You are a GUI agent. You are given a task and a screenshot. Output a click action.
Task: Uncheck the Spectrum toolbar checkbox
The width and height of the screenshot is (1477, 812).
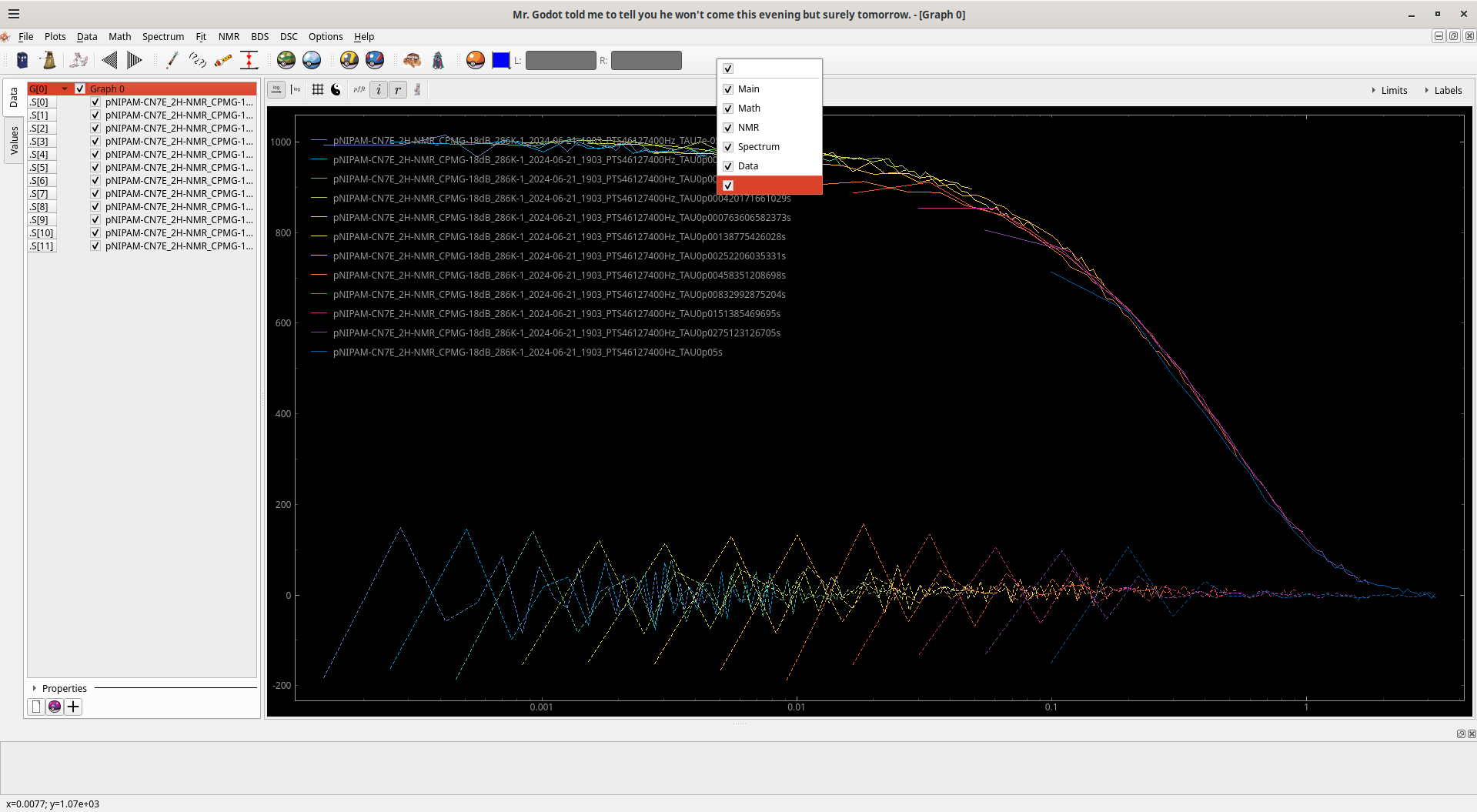coord(728,147)
